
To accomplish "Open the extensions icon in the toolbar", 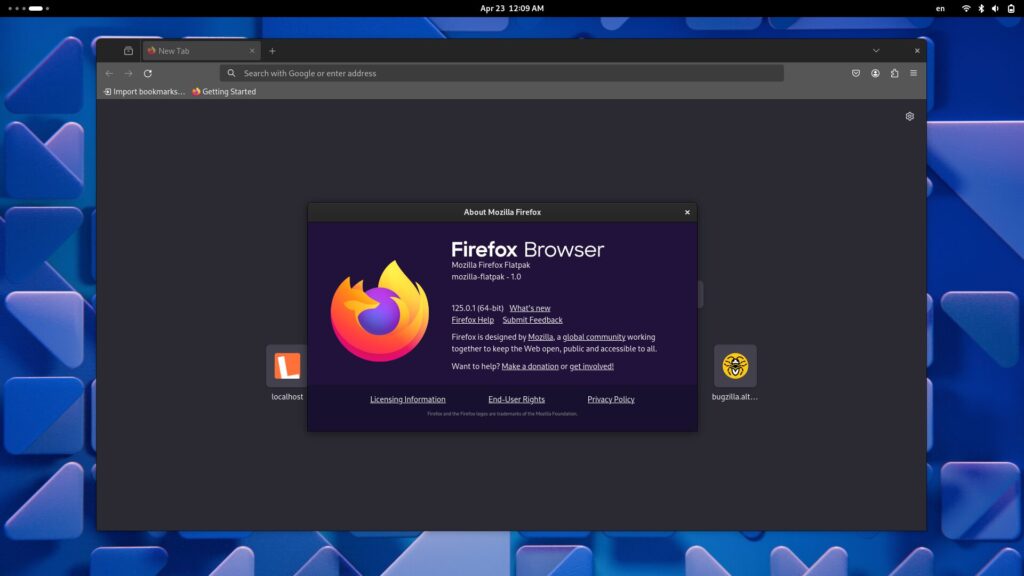I will (x=897, y=73).
